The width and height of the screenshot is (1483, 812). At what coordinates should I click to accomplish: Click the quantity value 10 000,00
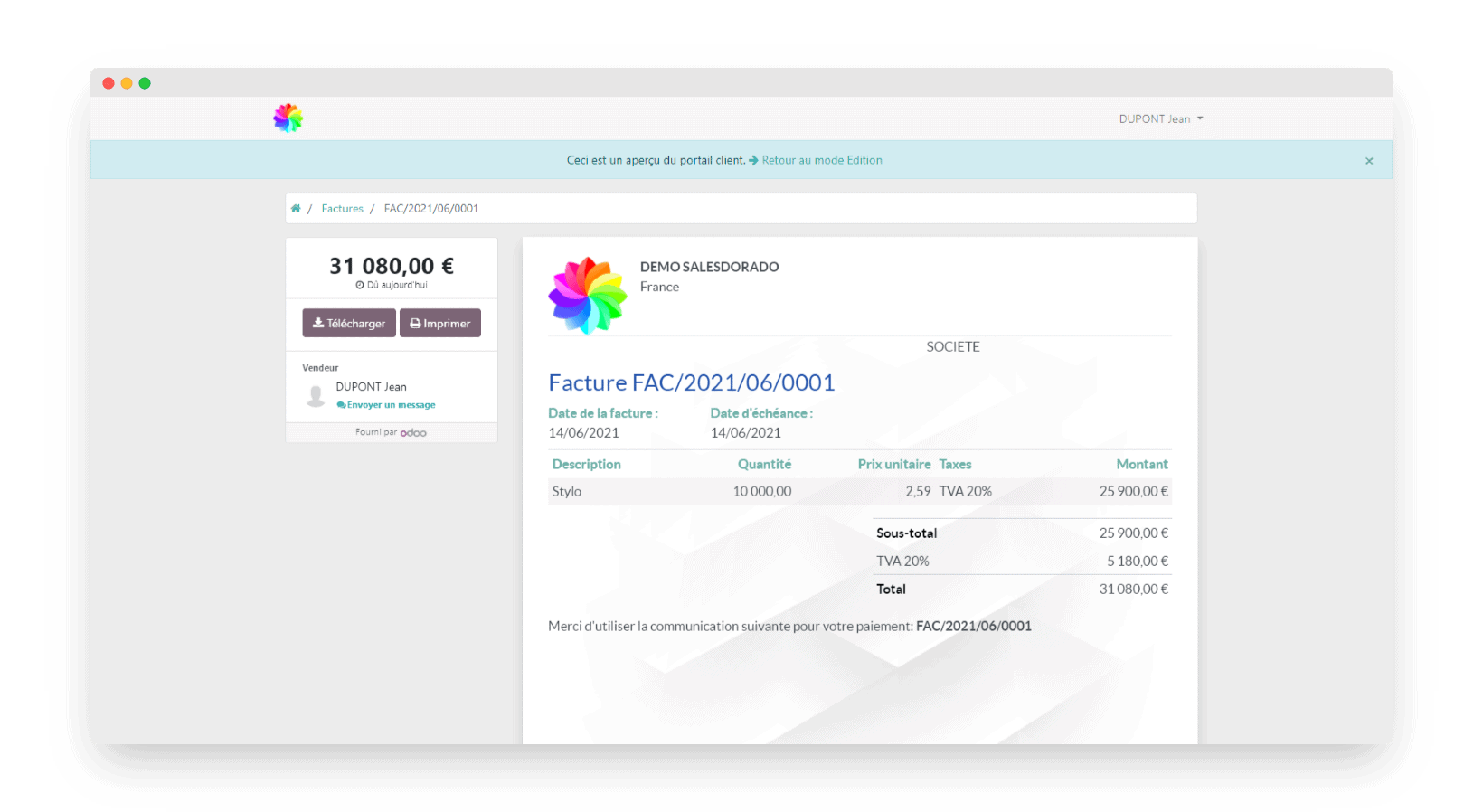click(762, 491)
